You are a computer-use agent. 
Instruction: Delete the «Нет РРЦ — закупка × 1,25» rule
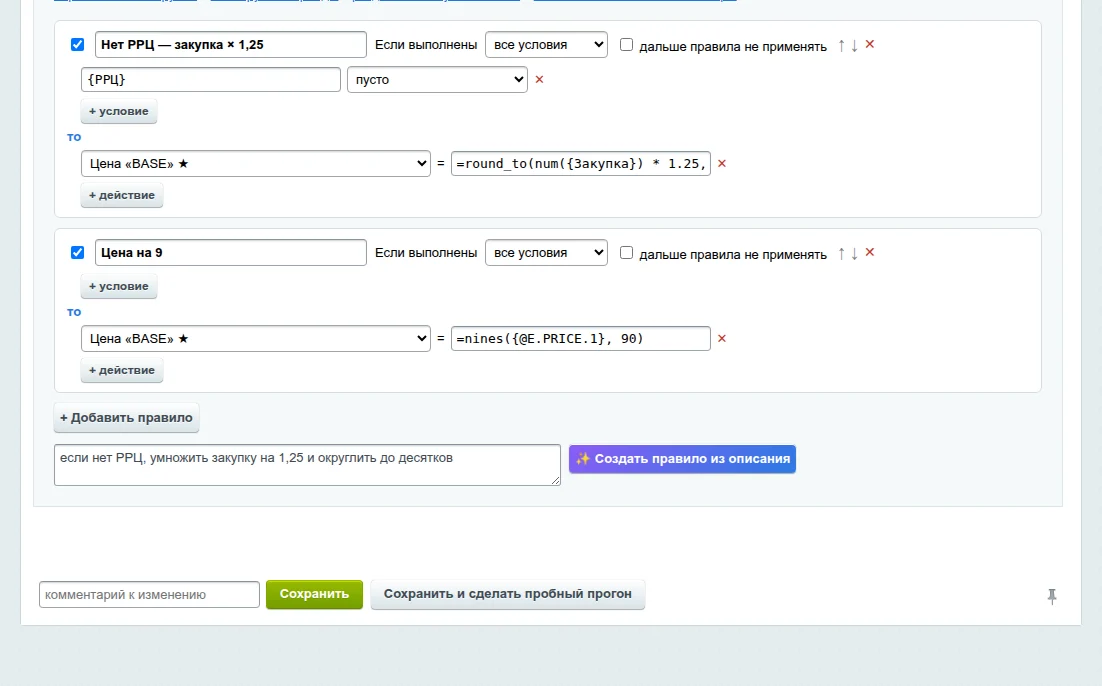coord(870,44)
